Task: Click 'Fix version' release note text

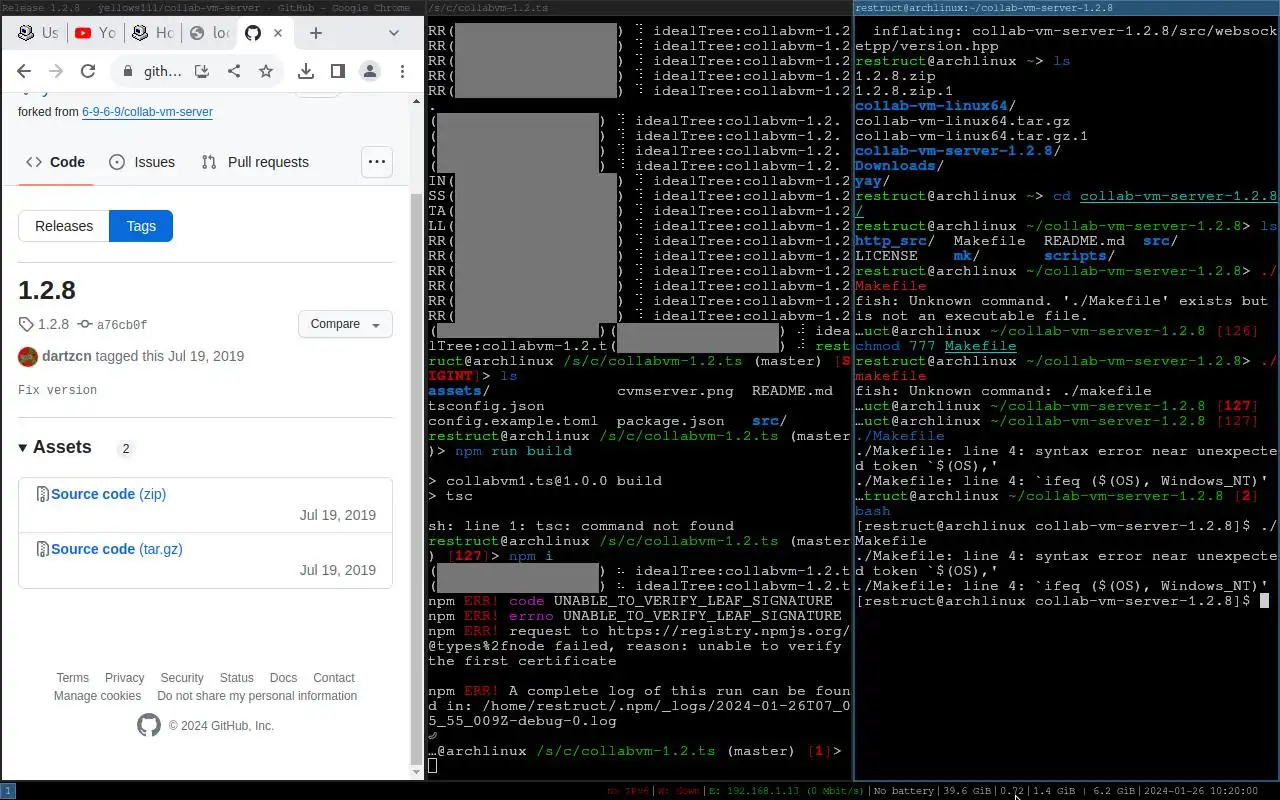Action: click(57, 390)
